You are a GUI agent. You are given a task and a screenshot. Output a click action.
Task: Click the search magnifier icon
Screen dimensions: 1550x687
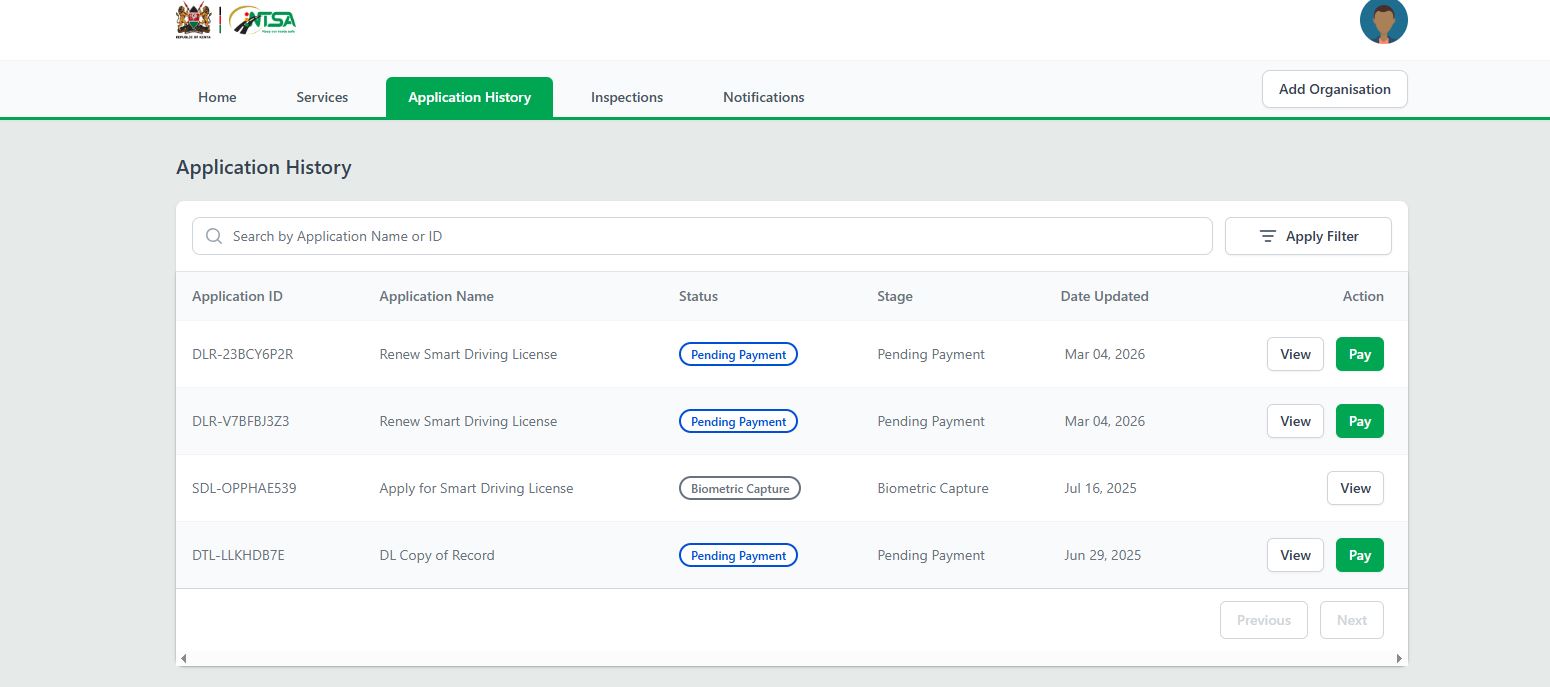pos(213,236)
